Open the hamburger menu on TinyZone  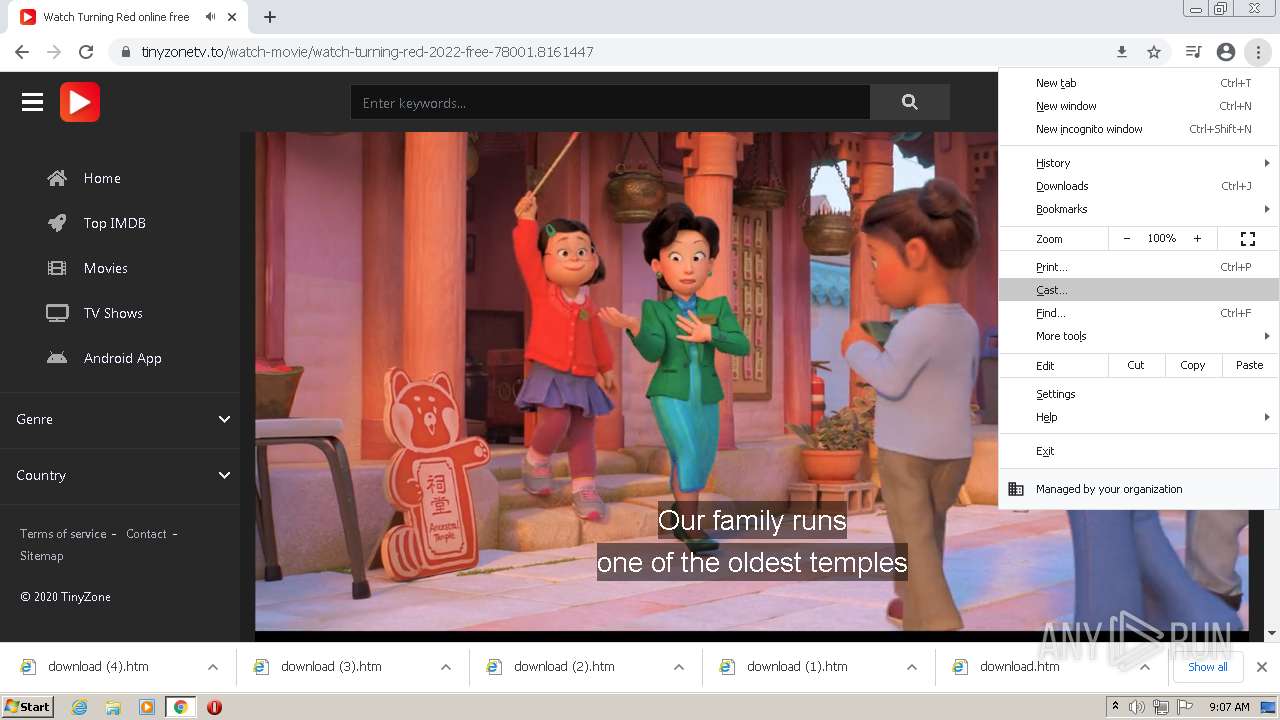pos(32,102)
